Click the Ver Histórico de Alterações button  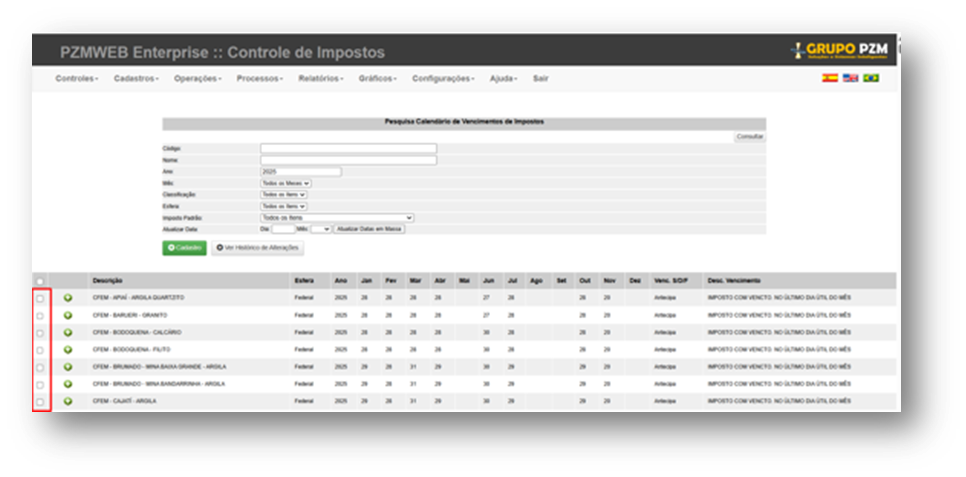[x=257, y=247]
